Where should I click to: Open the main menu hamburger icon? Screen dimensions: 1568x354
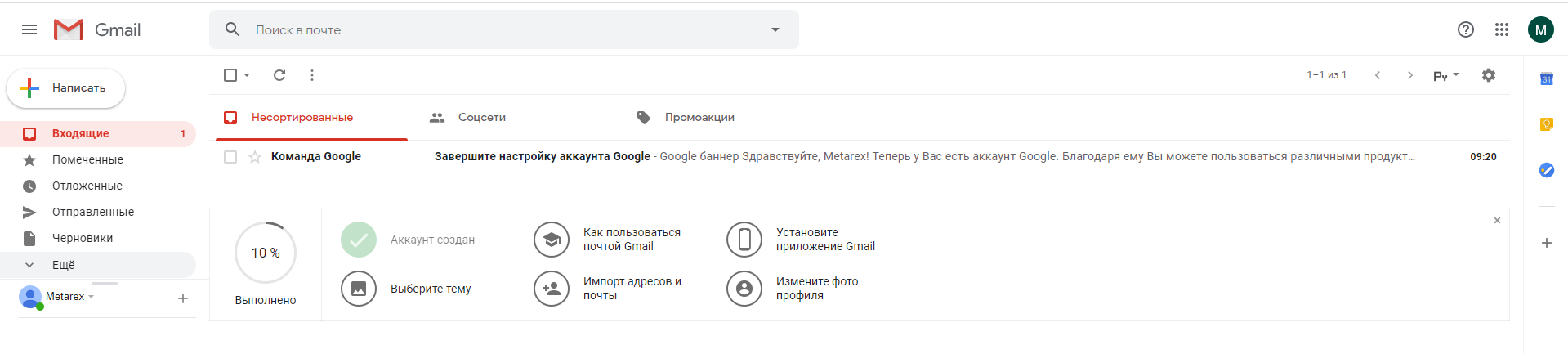pos(29,29)
